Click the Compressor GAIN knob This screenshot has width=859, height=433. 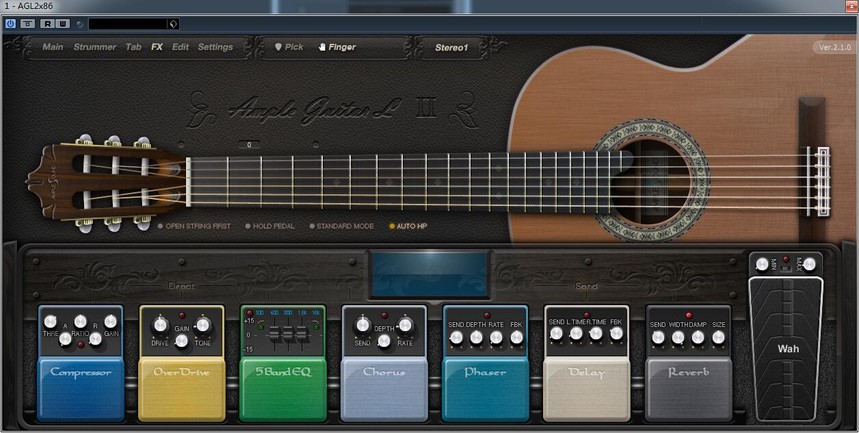111,322
